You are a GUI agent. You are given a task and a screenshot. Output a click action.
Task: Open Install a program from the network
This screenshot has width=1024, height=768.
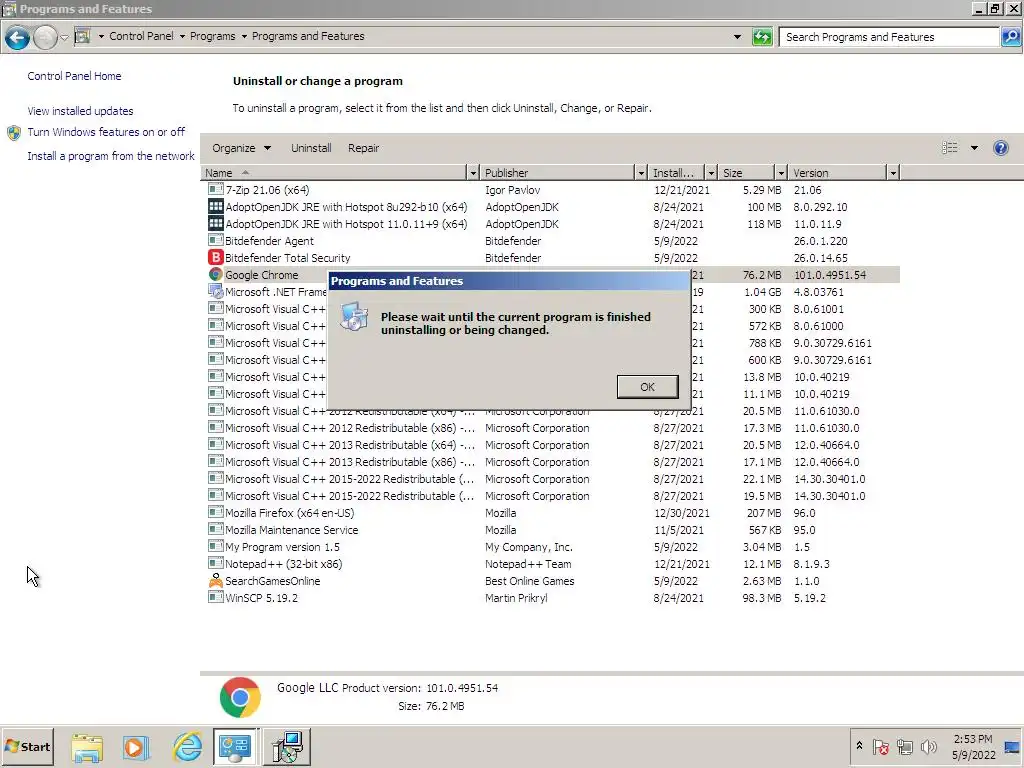(110, 156)
